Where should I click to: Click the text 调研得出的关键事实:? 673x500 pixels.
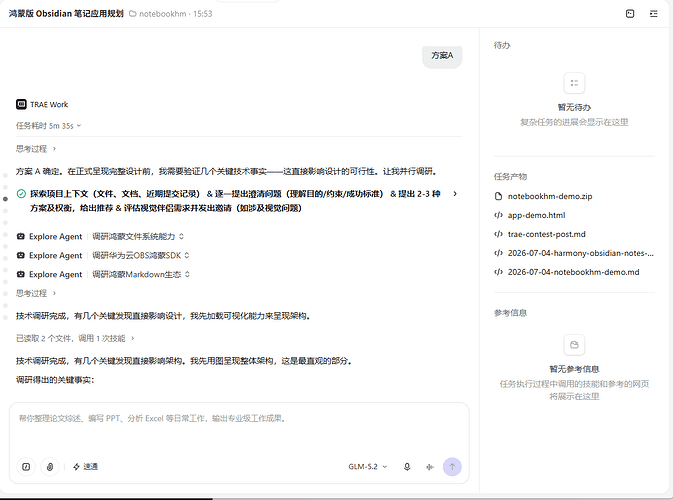pyautogui.click(x=55, y=380)
